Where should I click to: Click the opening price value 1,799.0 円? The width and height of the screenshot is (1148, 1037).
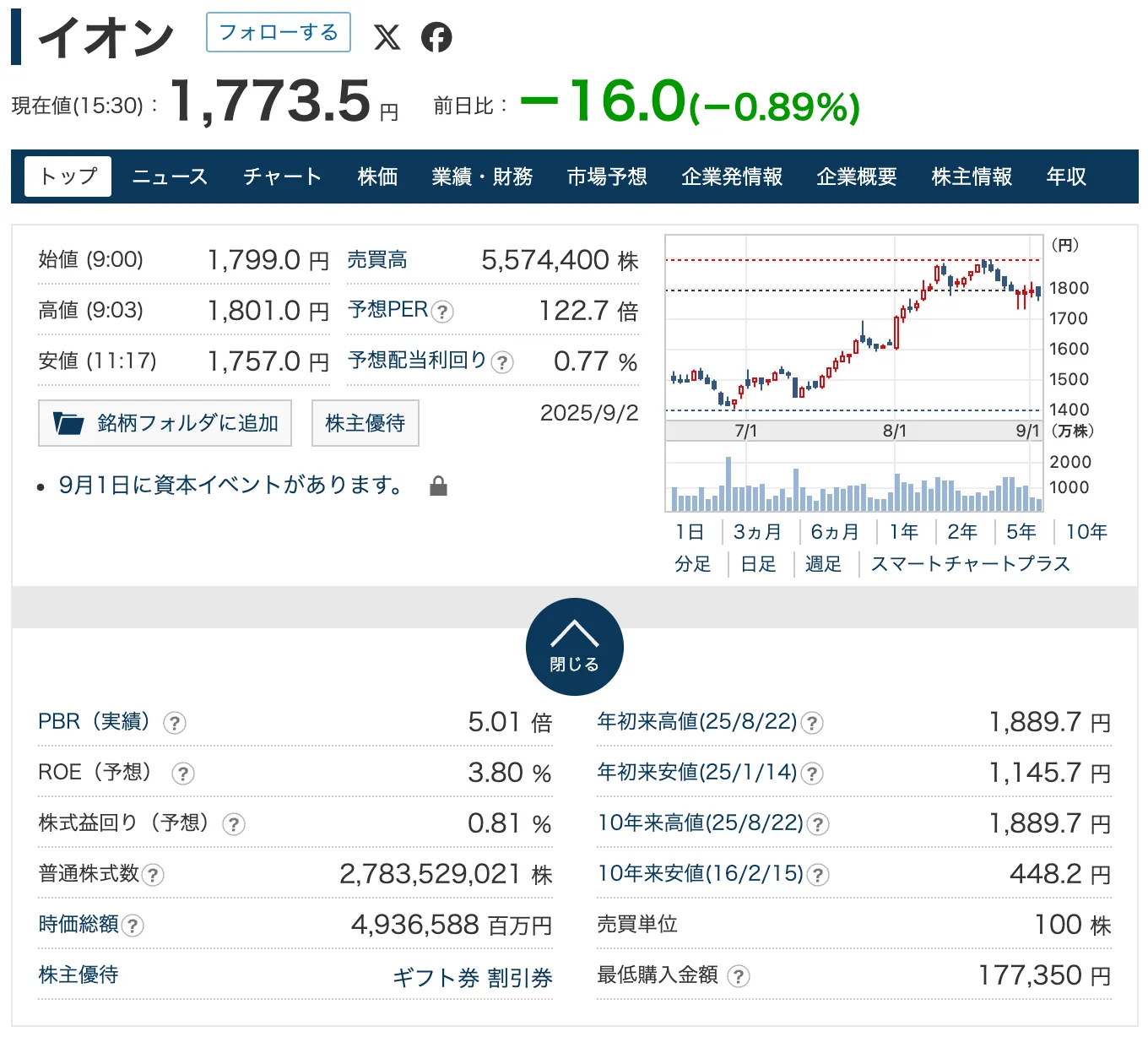point(268,260)
